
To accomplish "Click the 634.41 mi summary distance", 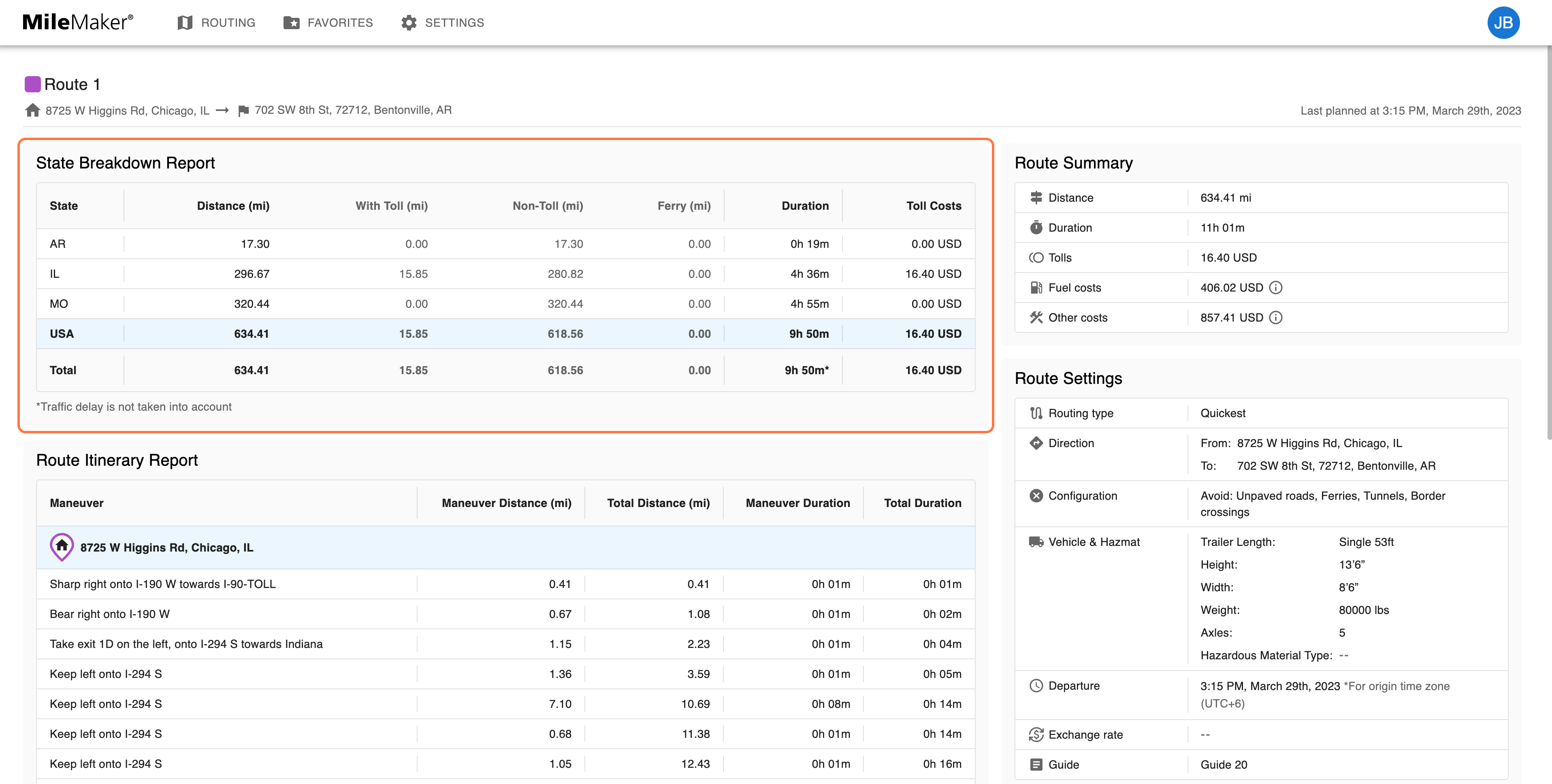I will (1226, 198).
